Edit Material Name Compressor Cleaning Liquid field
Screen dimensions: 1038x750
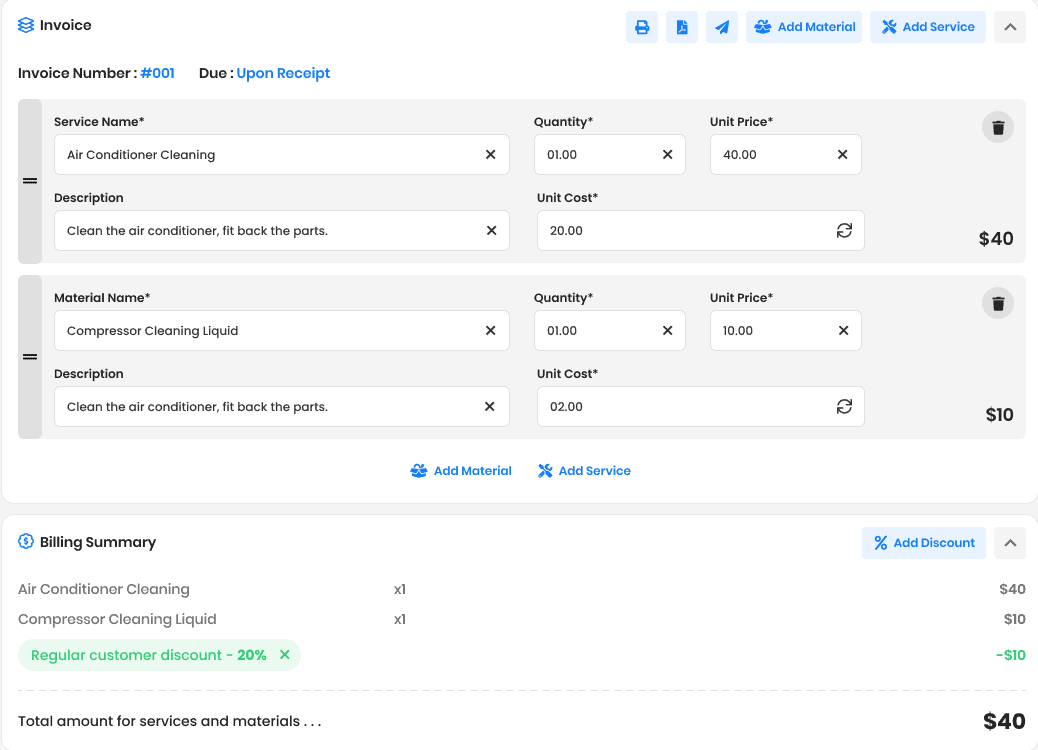281,331
